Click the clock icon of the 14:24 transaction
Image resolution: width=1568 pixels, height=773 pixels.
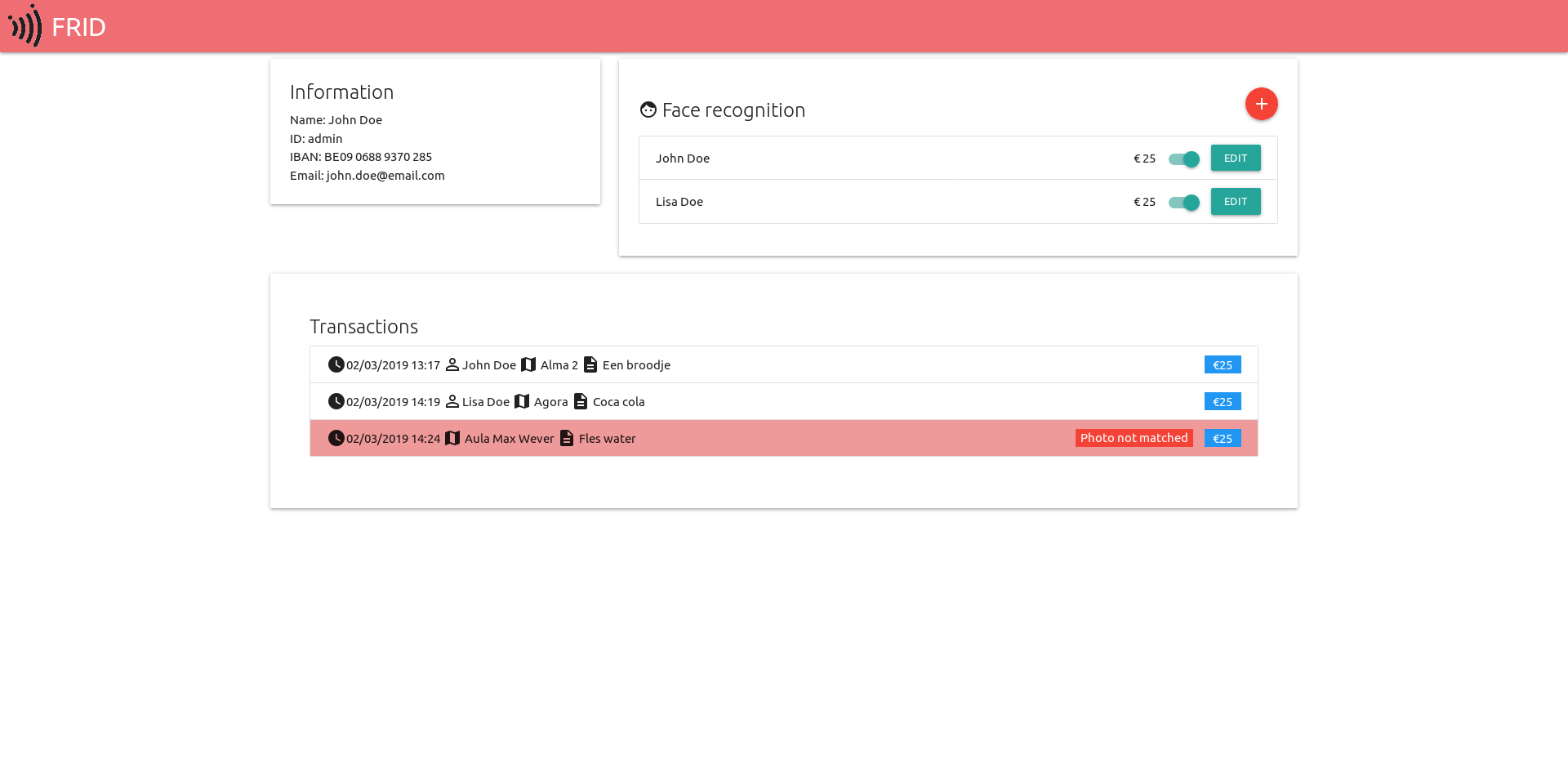[336, 438]
